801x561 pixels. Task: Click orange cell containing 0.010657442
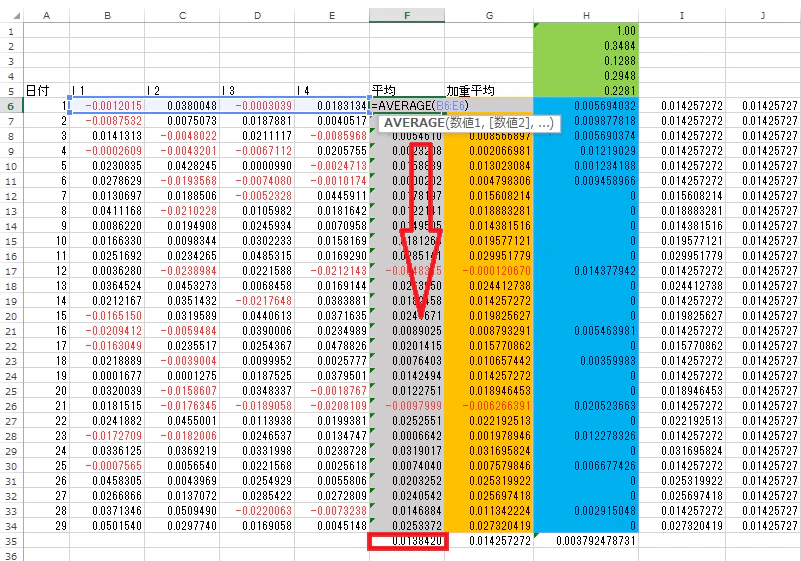[489, 361]
